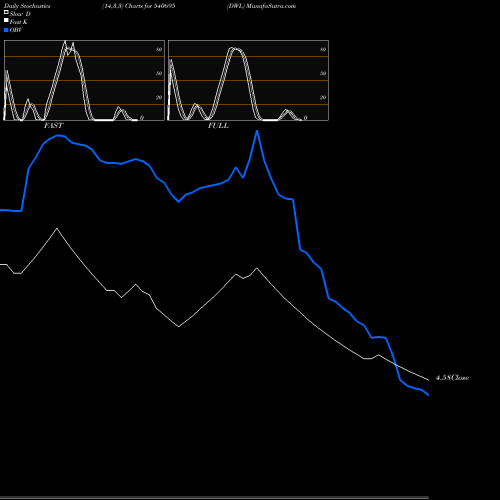Screen dimensions: 500x500
Task: Click the first peak of the white close line
Action: pyautogui.click(x=57, y=229)
